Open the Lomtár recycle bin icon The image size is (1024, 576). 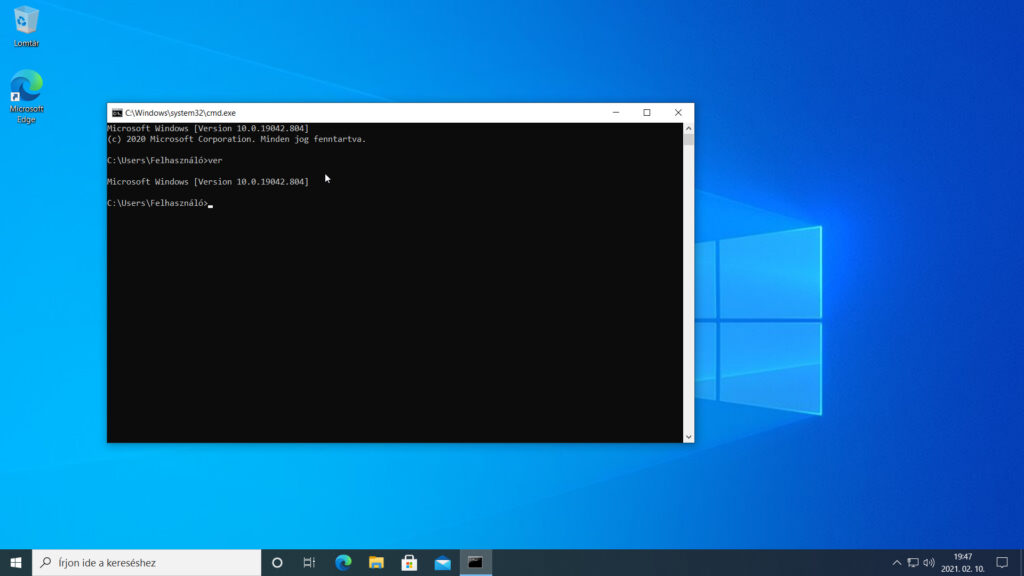tap(26, 26)
